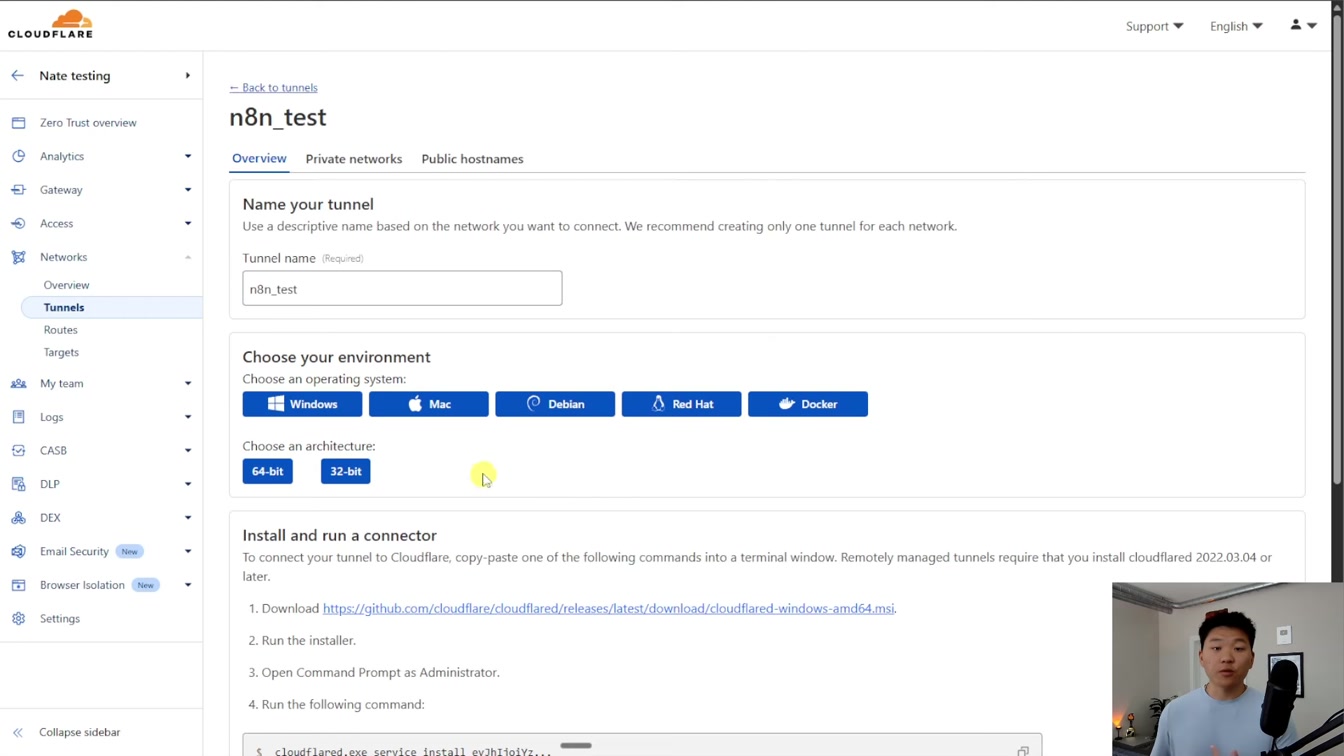Expand the Analytics section arrow
This screenshot has height=756, width=1344.
[187, 156]
